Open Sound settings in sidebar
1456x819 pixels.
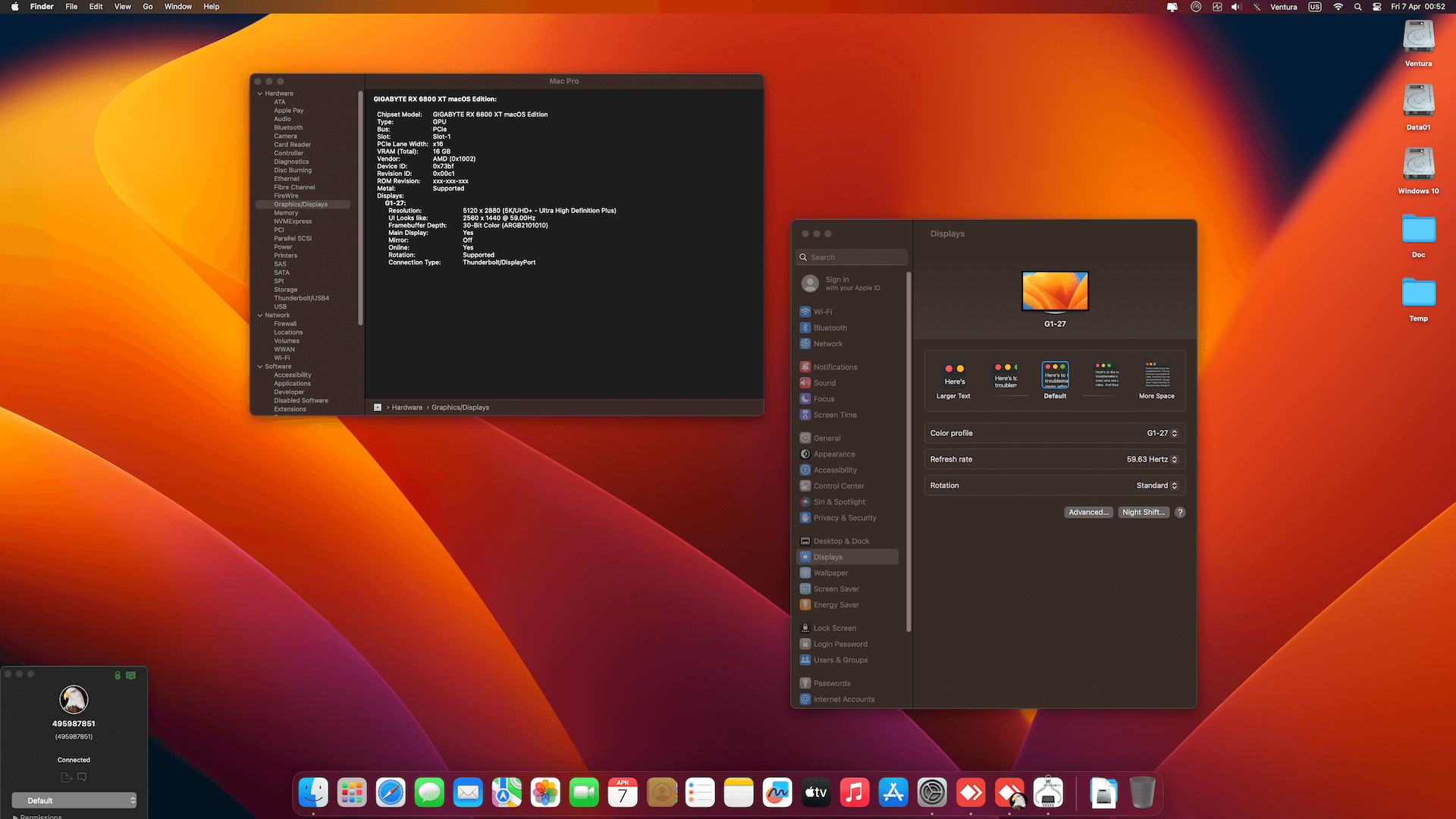848,383
